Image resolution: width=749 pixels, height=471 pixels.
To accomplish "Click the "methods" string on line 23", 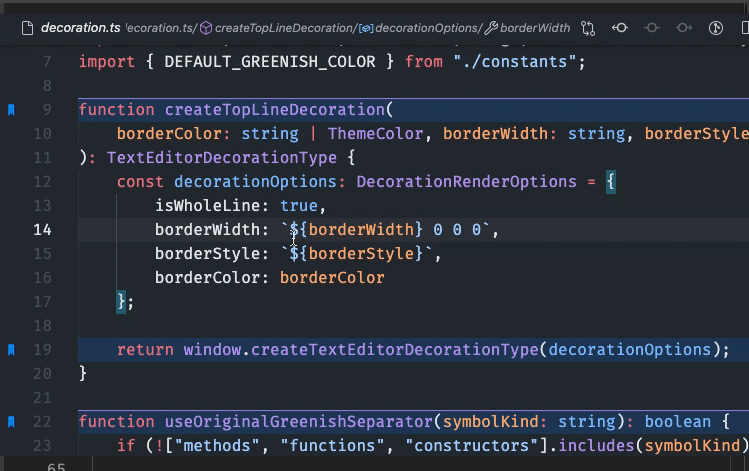I will pos(217,446).
